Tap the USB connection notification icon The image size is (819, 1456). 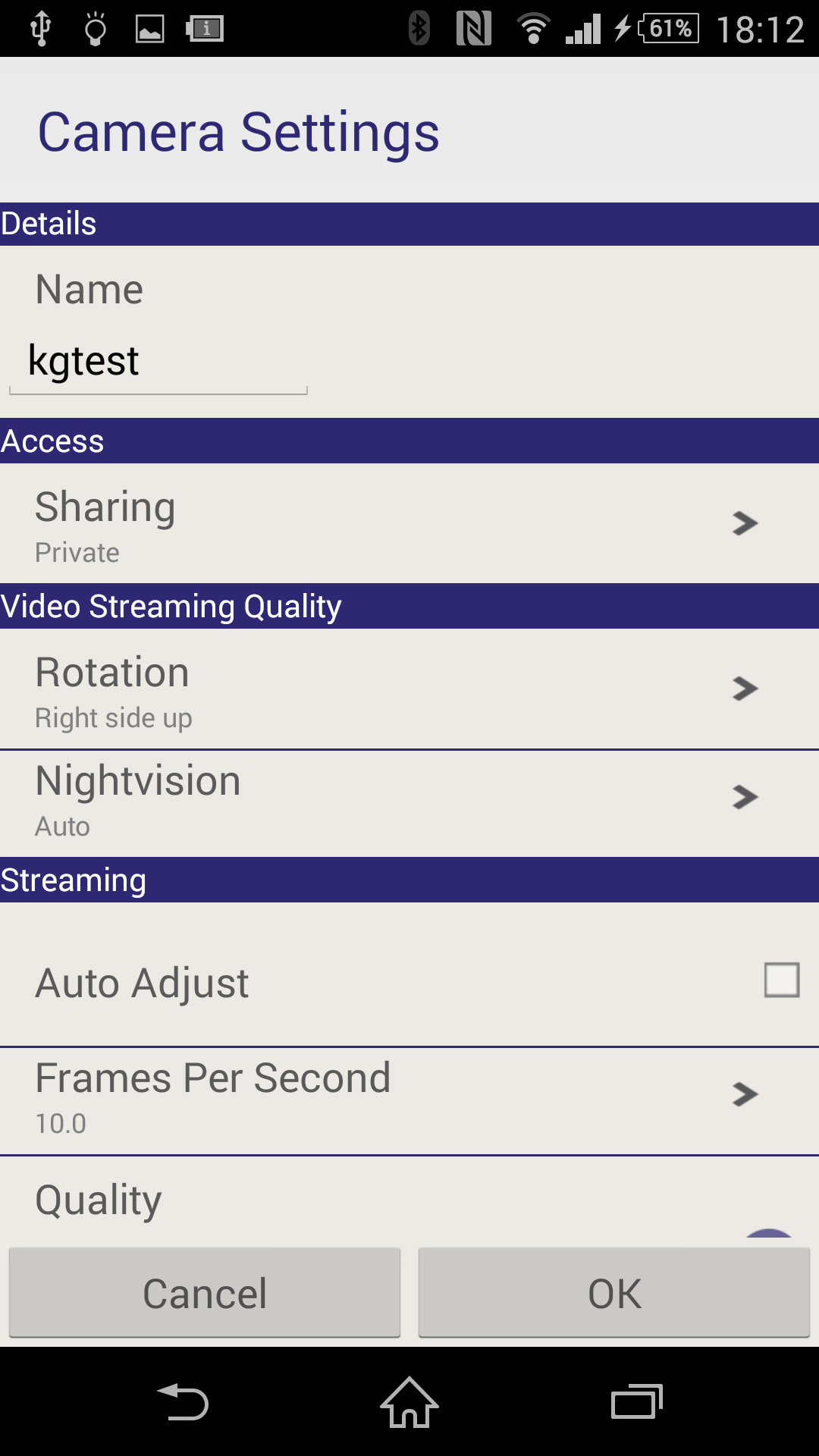pos(40,29)
